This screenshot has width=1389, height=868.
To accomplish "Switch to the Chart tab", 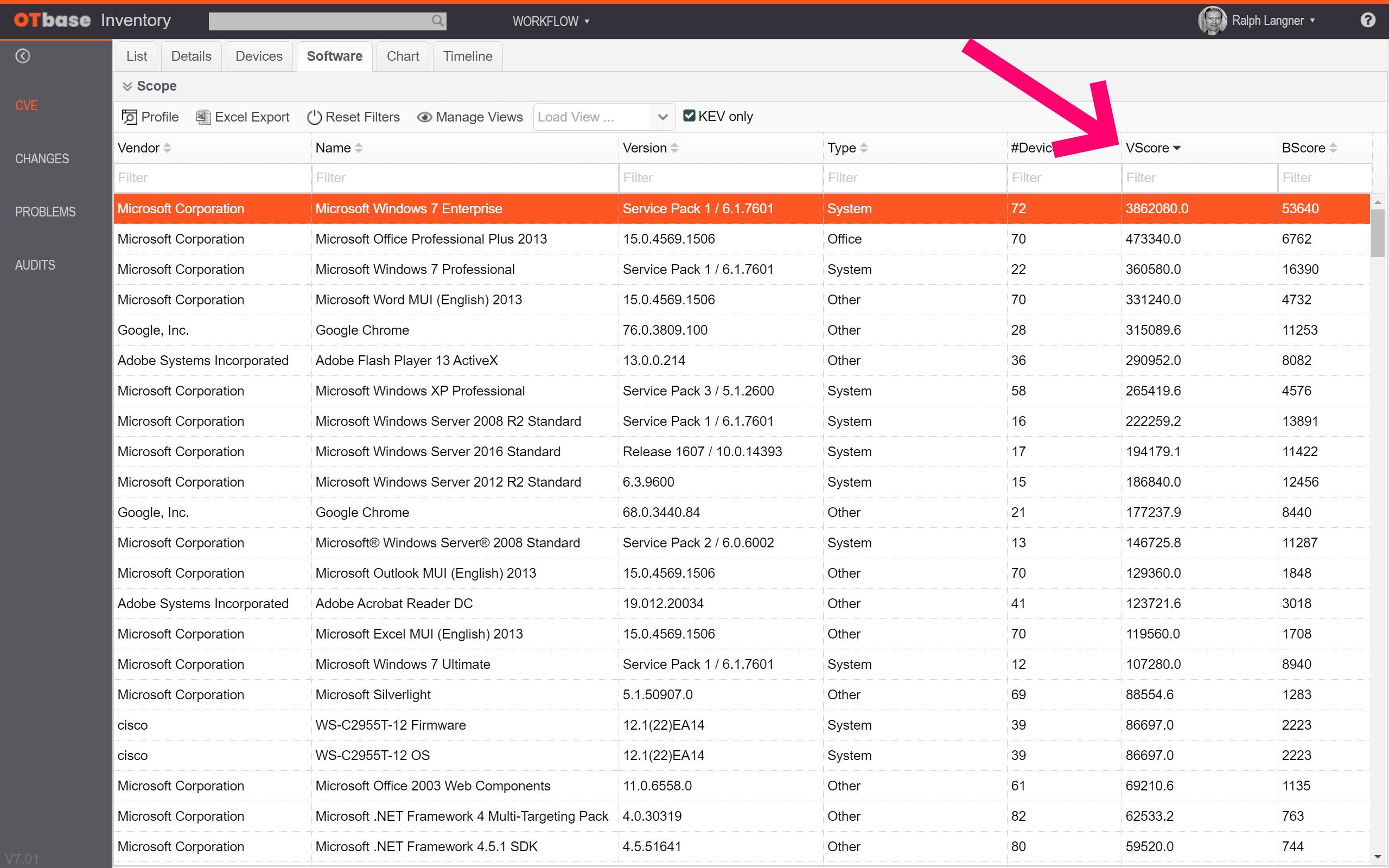I will click(x=403, y=56).
